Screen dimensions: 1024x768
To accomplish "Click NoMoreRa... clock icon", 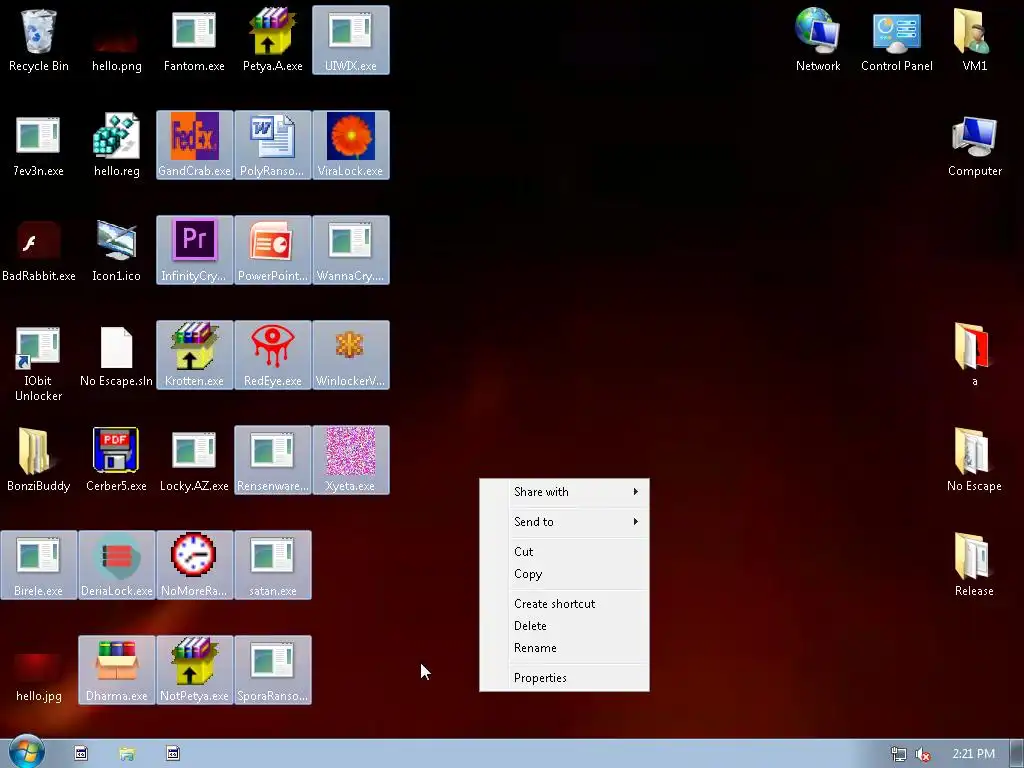I will [194, 565].
